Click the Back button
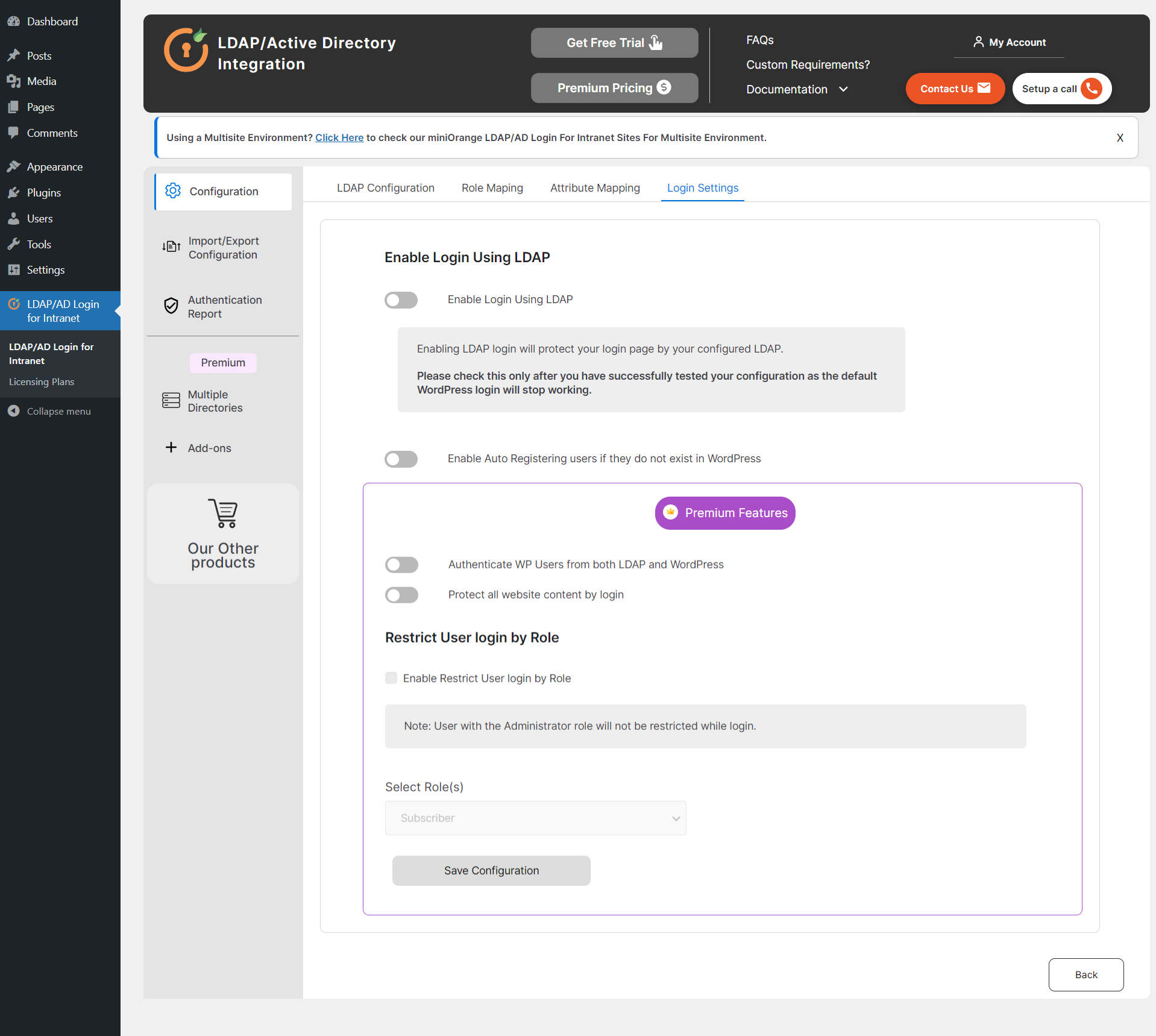This screenshot has height=1036, width=1156. pyautogui.click(x=1086, y=975)
